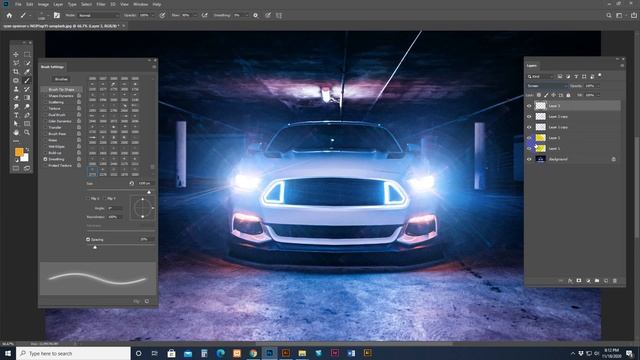640x360 pixels.
Task: Enable the Shape Dynamics checkbox
Action: [x=45, y=96]
